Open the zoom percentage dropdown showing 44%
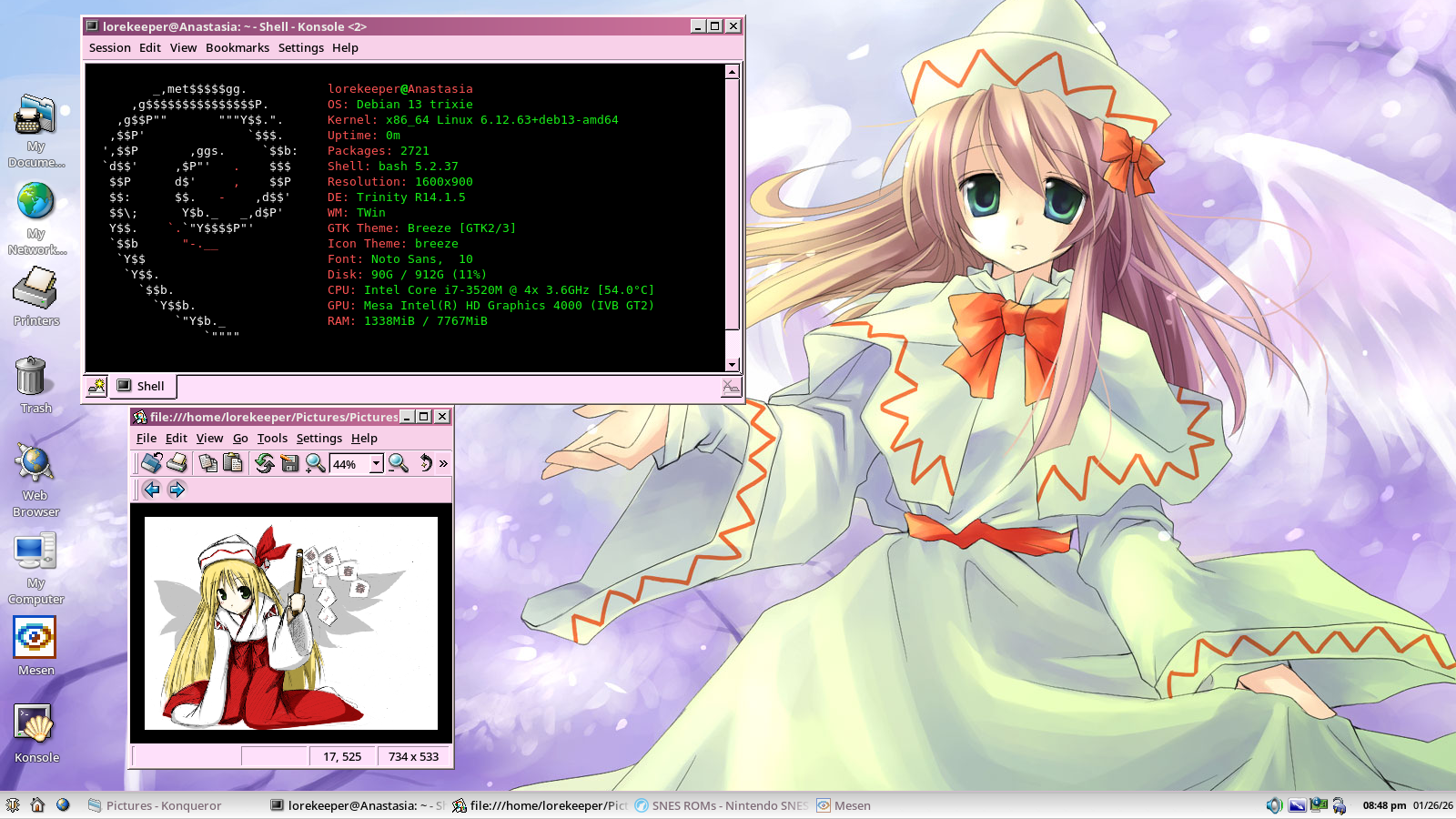The image size is (1456, 819). (376, 464)
